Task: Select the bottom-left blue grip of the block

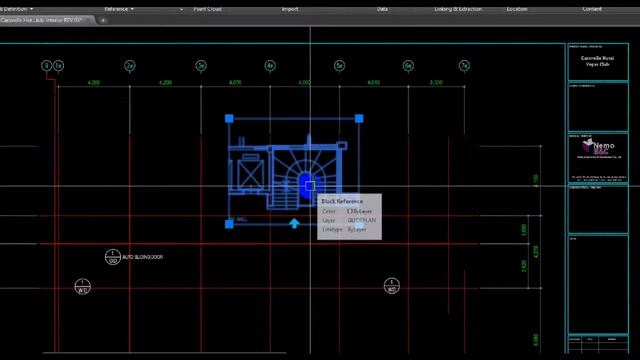Action: pos(229,224)
